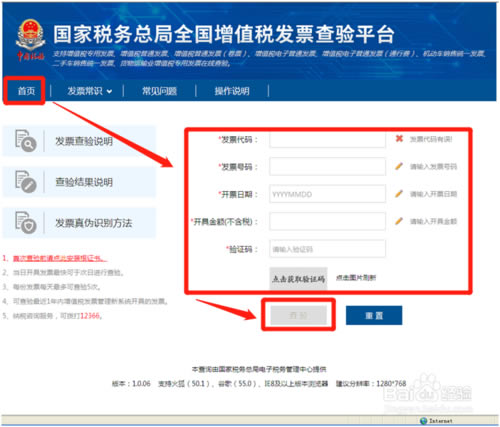This screenshot has height=427, width=500.
Task: Click the document shield icon beside 发票真伪识别方法
Action: [x=25, y=222]
